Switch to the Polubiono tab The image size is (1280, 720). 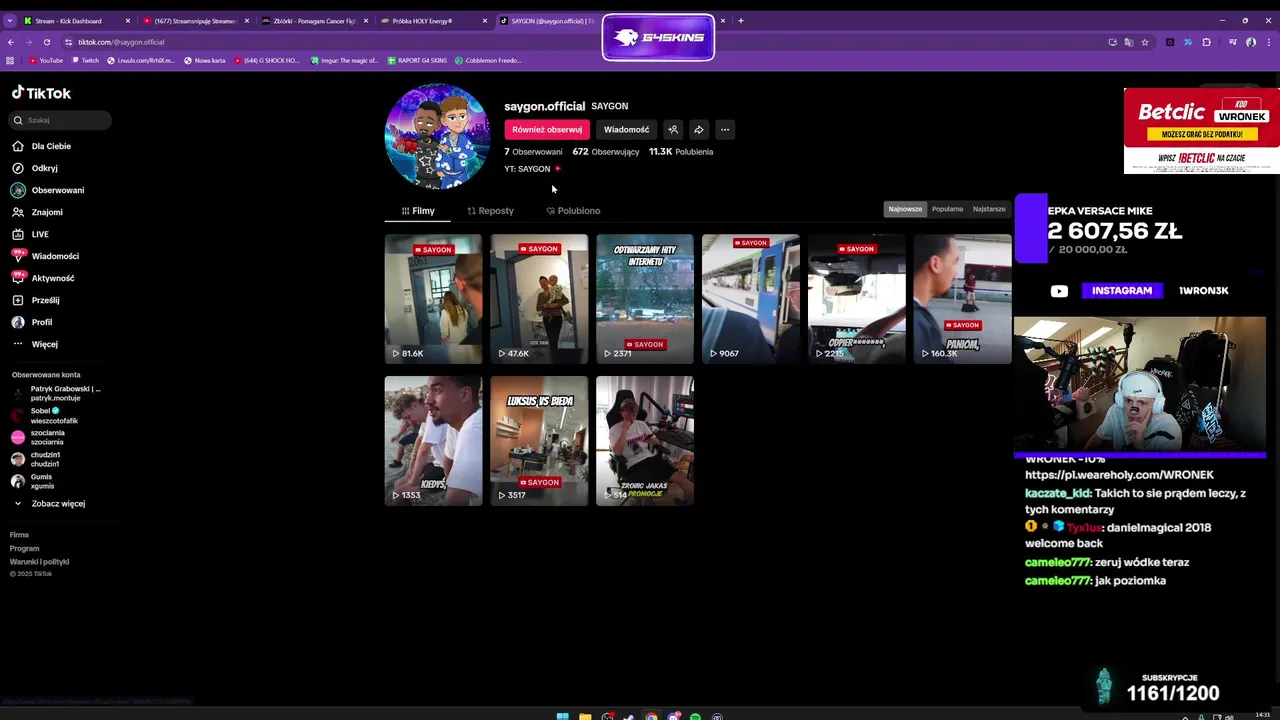point(573,211)
